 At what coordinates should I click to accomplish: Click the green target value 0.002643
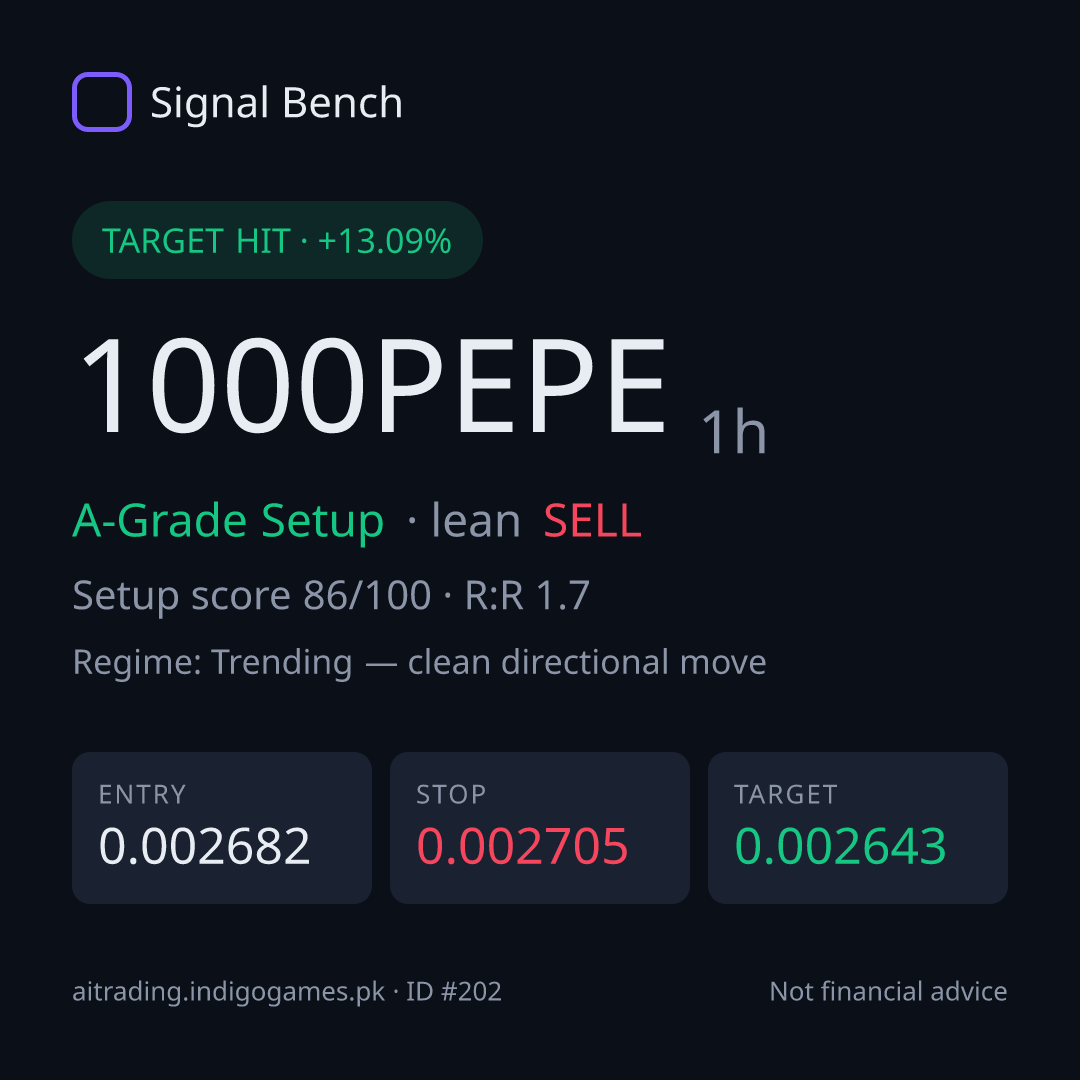tap(840, 846)
